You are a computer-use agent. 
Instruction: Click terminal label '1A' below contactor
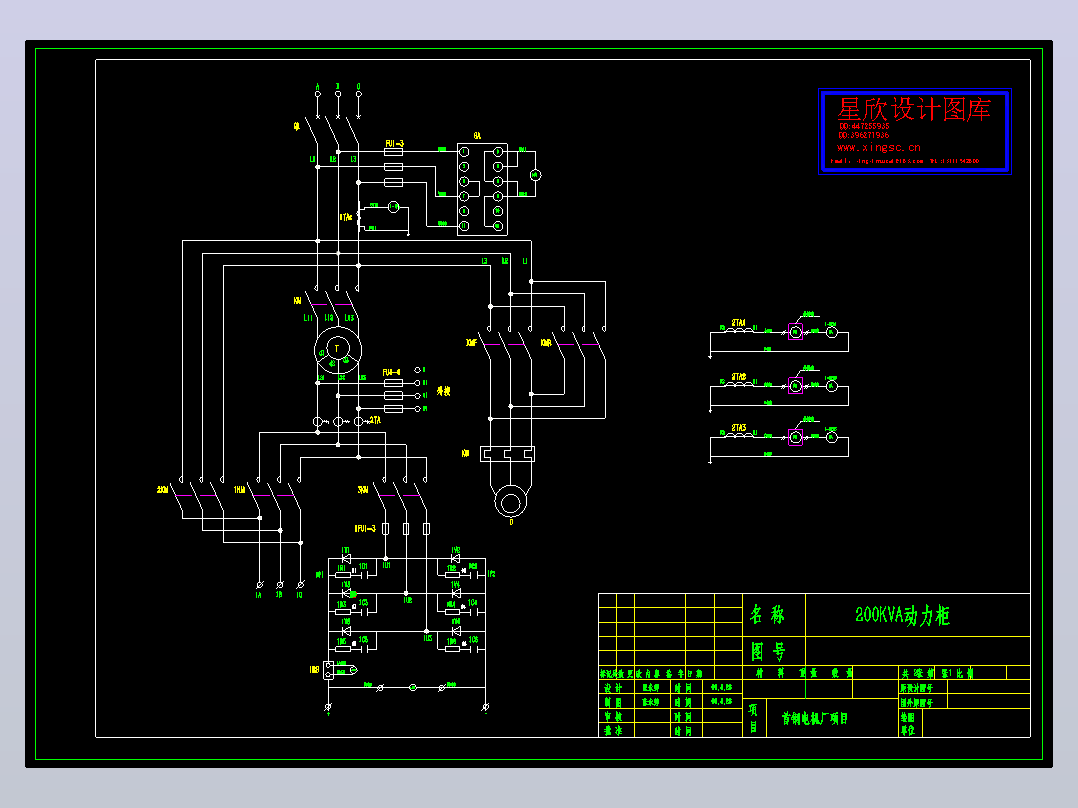tap(258, 595)
